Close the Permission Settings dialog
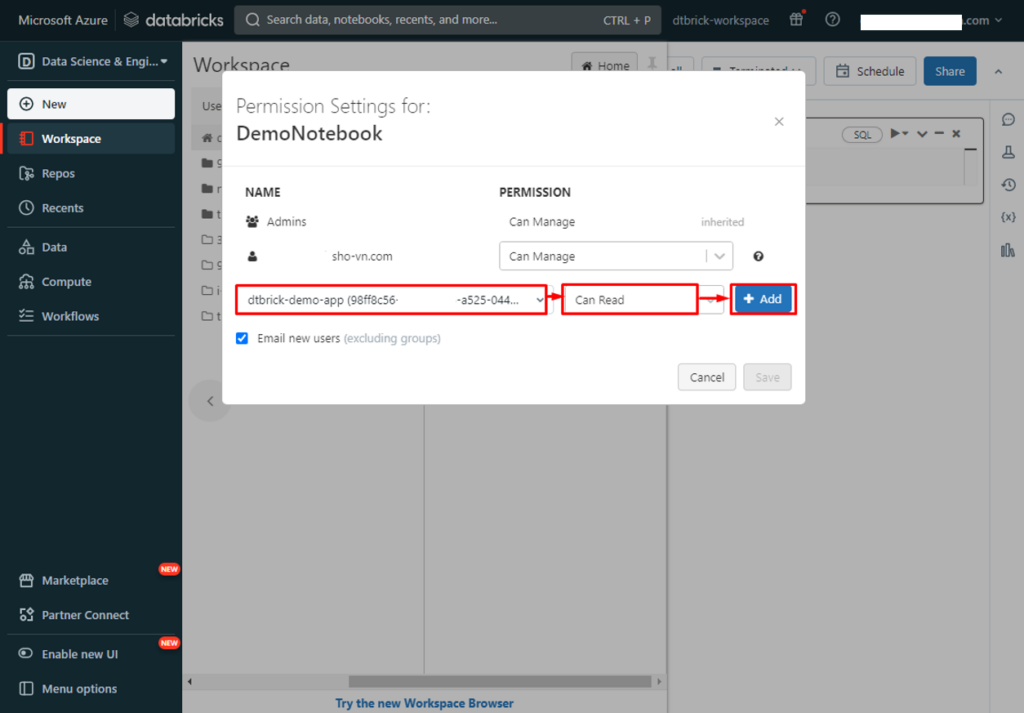The height and width of the screenshot is (713, 1024). click(x=779, y=121)
